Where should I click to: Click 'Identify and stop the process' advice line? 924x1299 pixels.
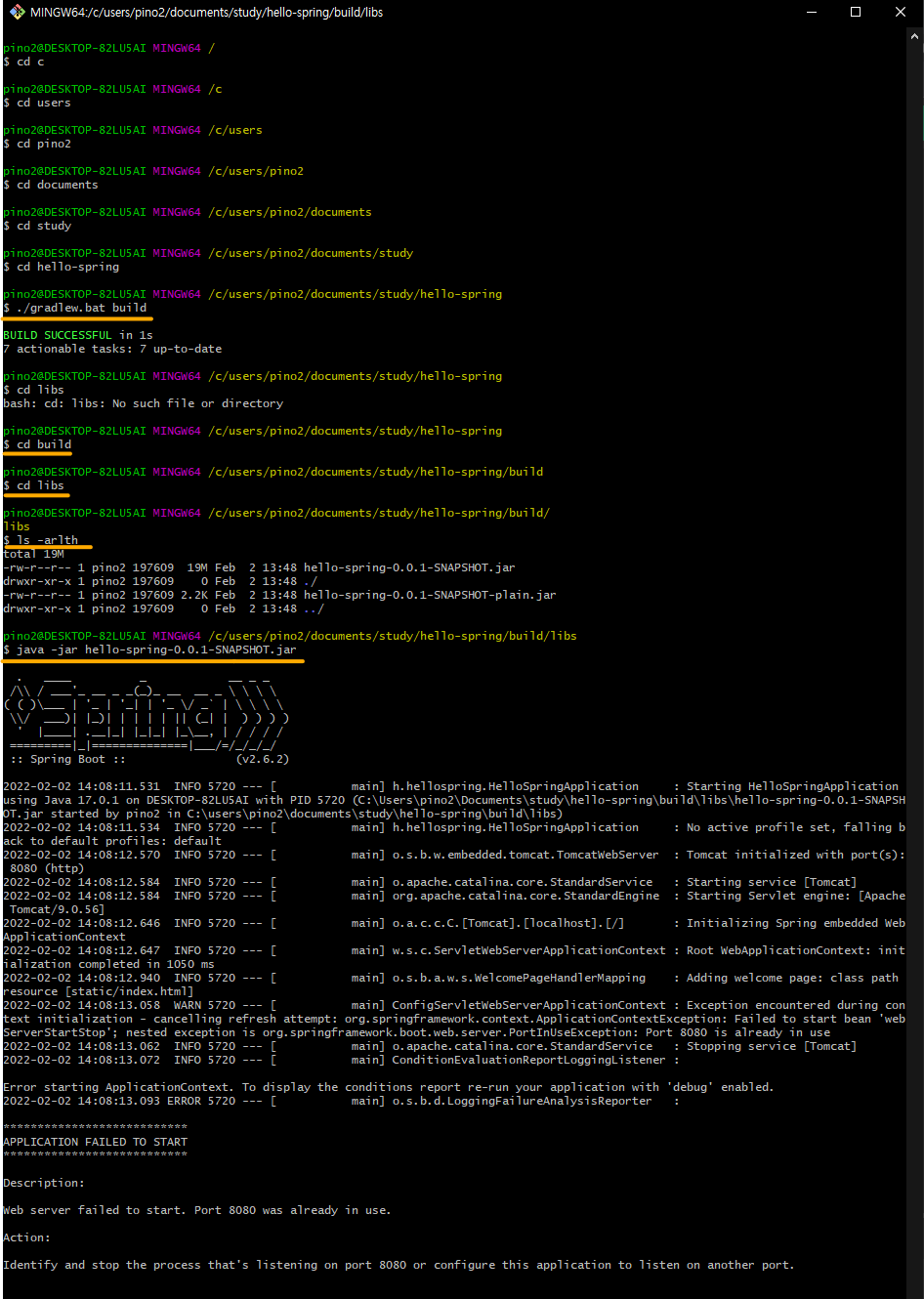(x=399, y=1265)
